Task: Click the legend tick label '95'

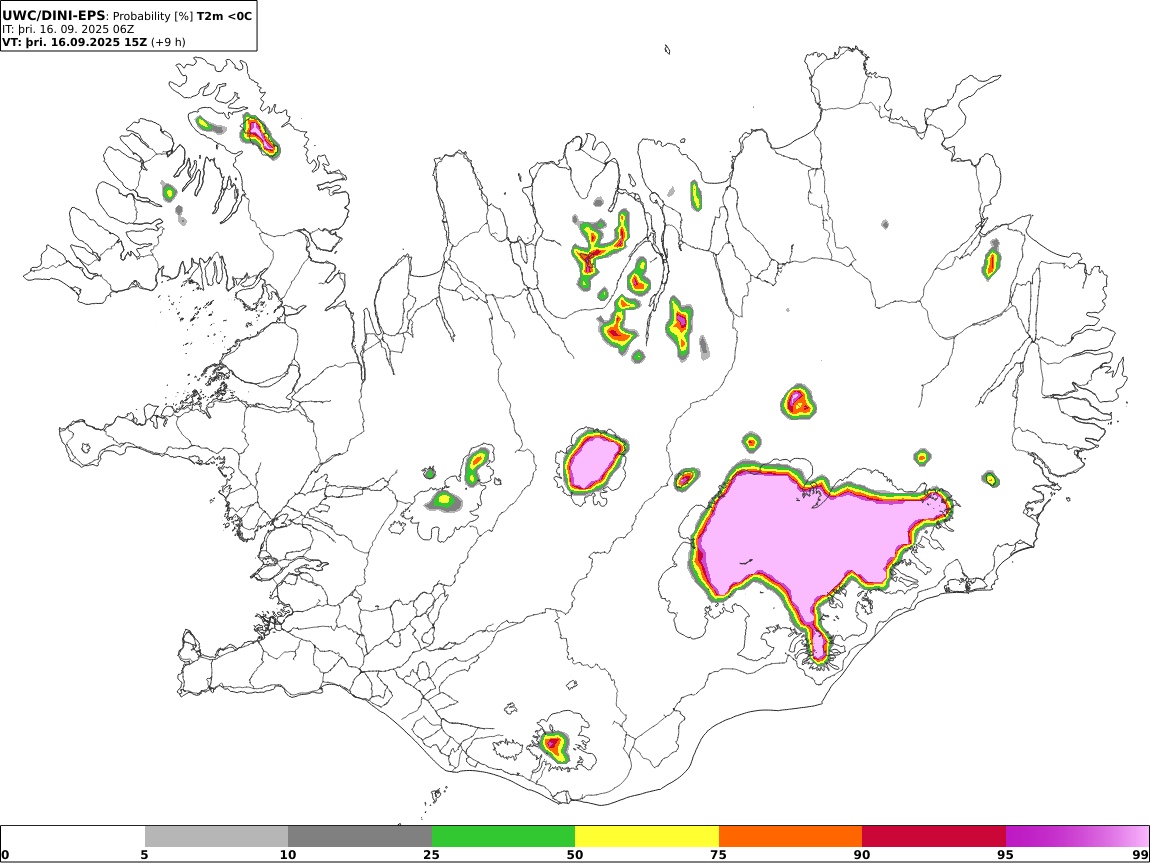Action: 1005,855
